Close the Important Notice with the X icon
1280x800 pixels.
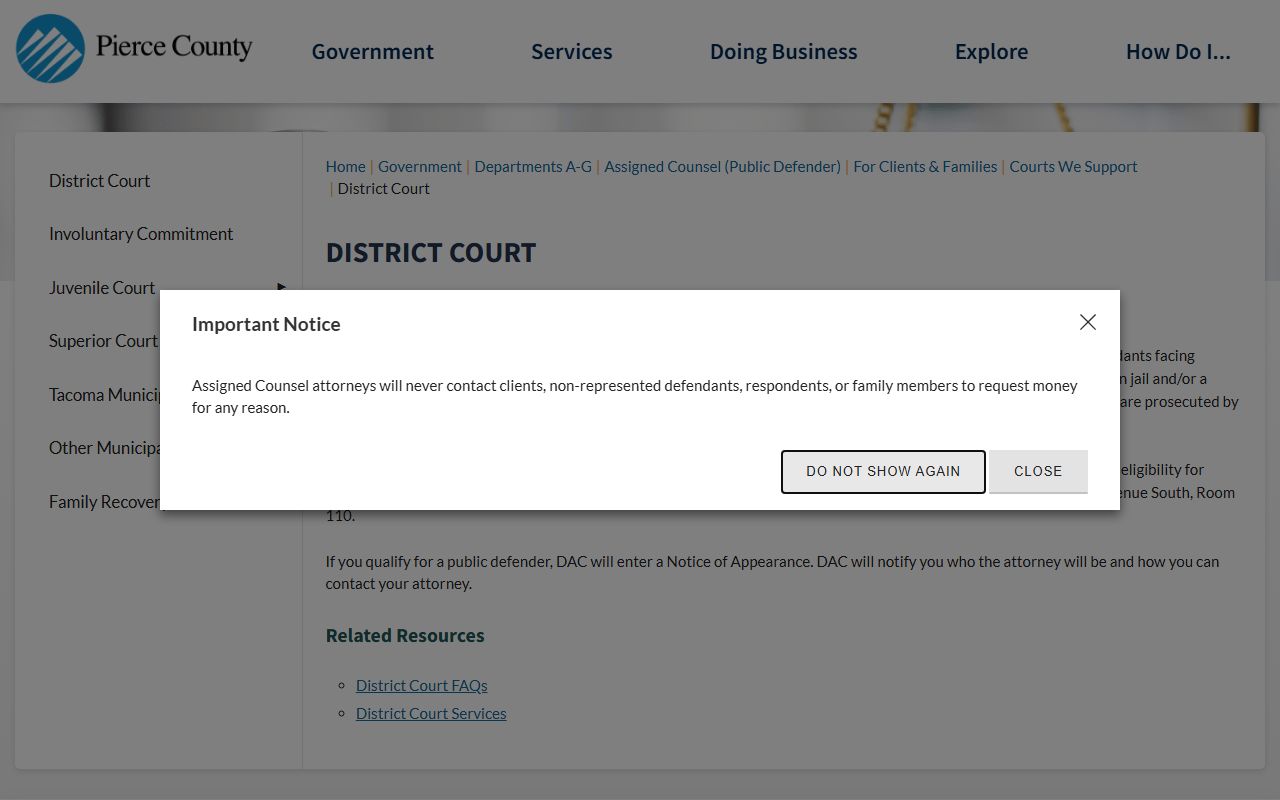coord(1088,322)
